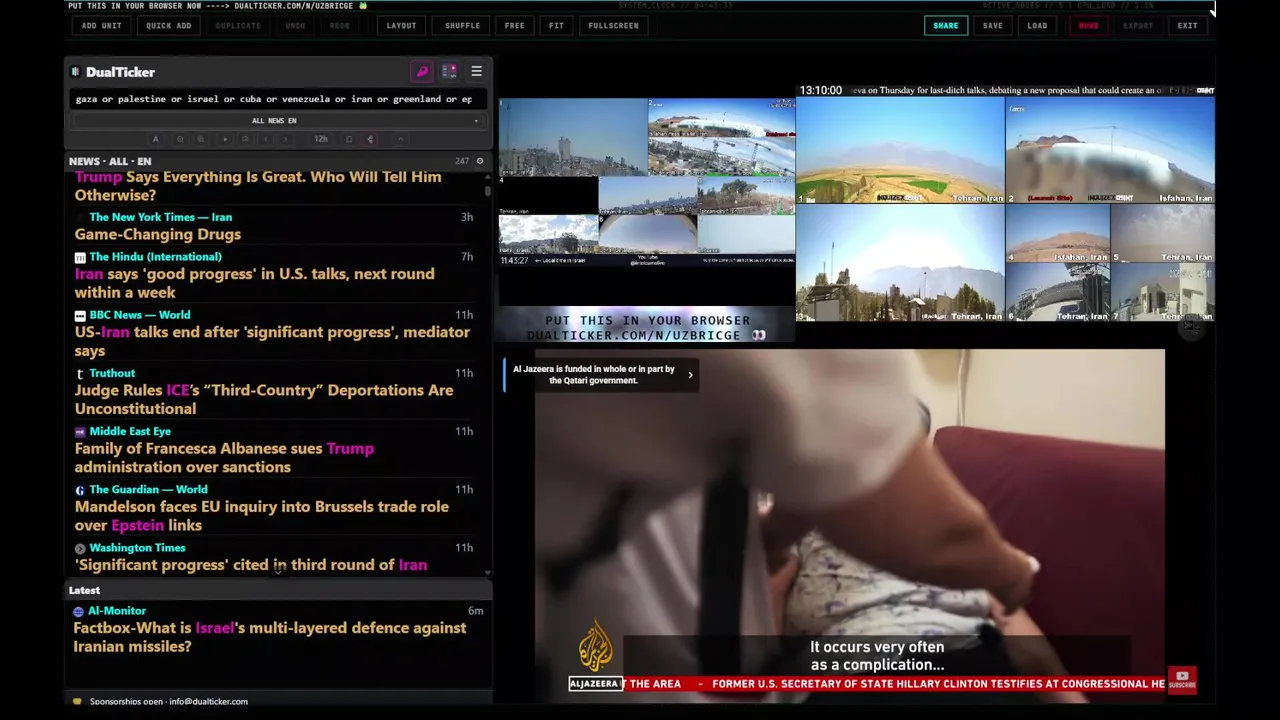Open the LAYOUT menu
Screen dimensions: 1280x720
click(x=401, y=26)
